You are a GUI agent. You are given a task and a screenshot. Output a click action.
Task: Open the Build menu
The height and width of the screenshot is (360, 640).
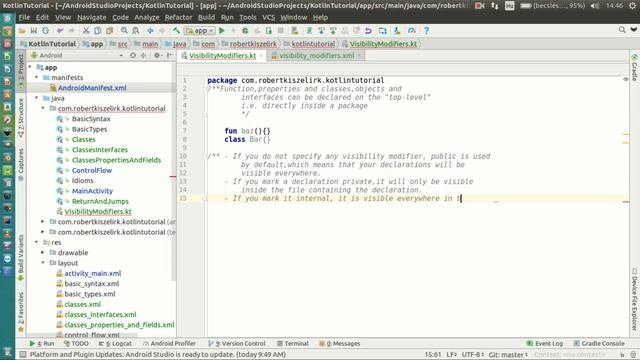click(x=207, y=18)
